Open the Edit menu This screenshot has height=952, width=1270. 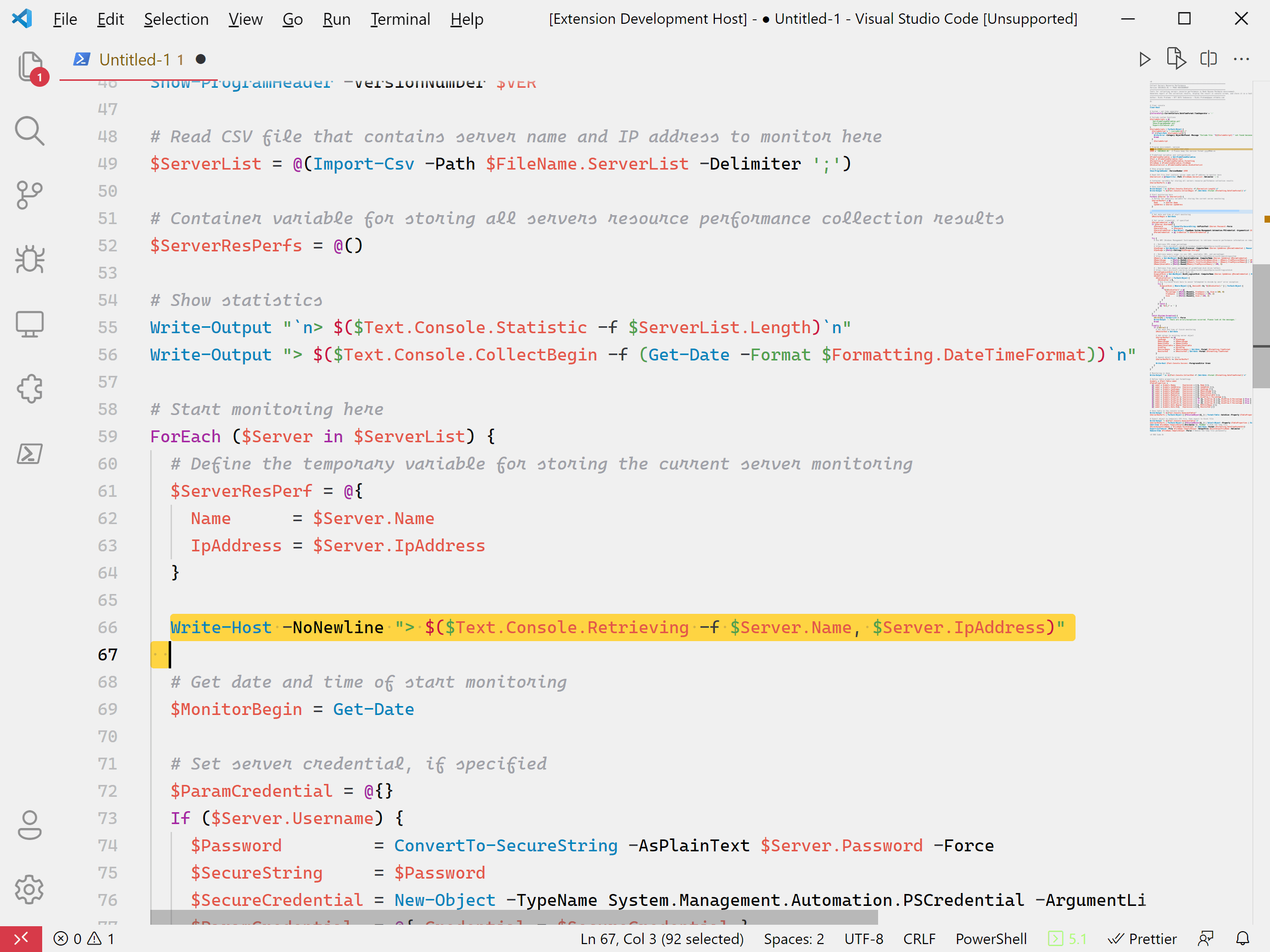110,19
